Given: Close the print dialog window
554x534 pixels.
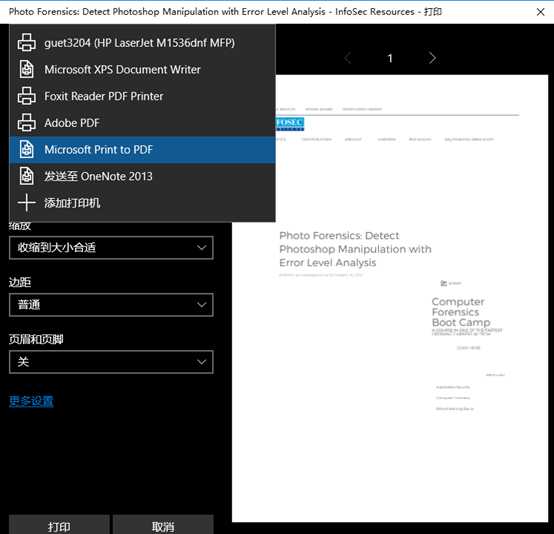Looking at the screenshot, I should tap(540, 12).
